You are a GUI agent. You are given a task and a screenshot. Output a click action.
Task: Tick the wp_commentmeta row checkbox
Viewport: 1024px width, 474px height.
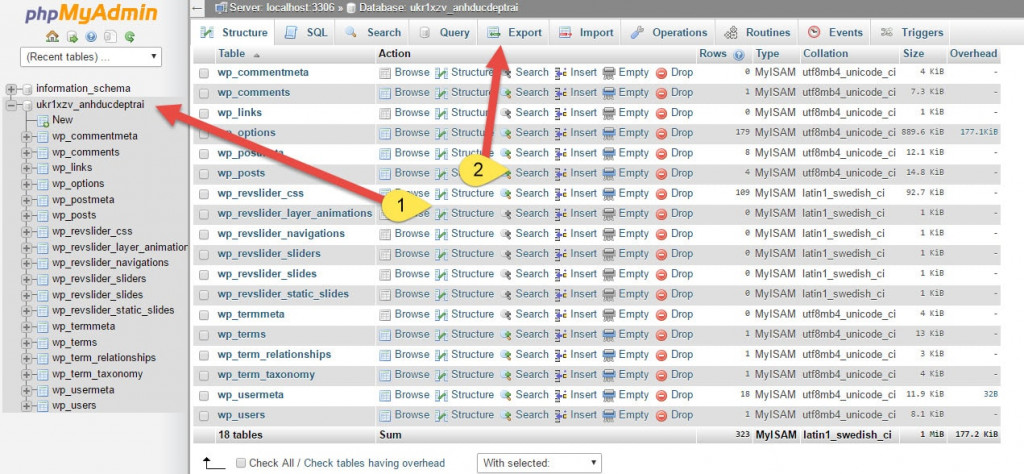click(204, 73)
